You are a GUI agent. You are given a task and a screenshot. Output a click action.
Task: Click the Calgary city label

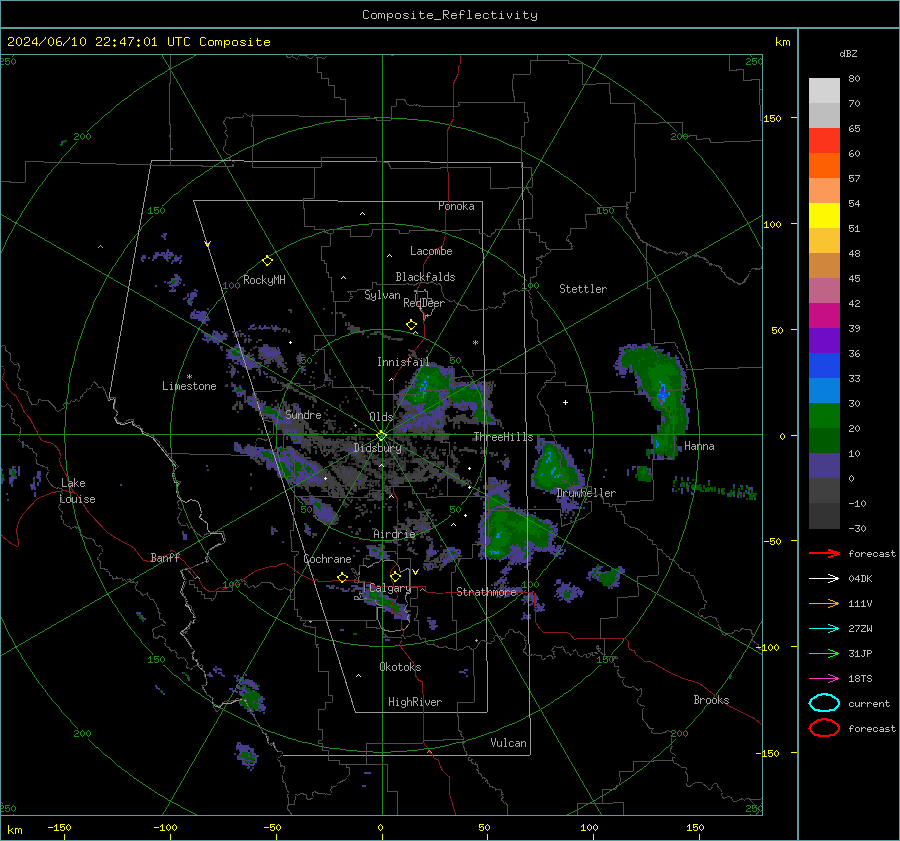pyautogui.click(x=390, y=588)
